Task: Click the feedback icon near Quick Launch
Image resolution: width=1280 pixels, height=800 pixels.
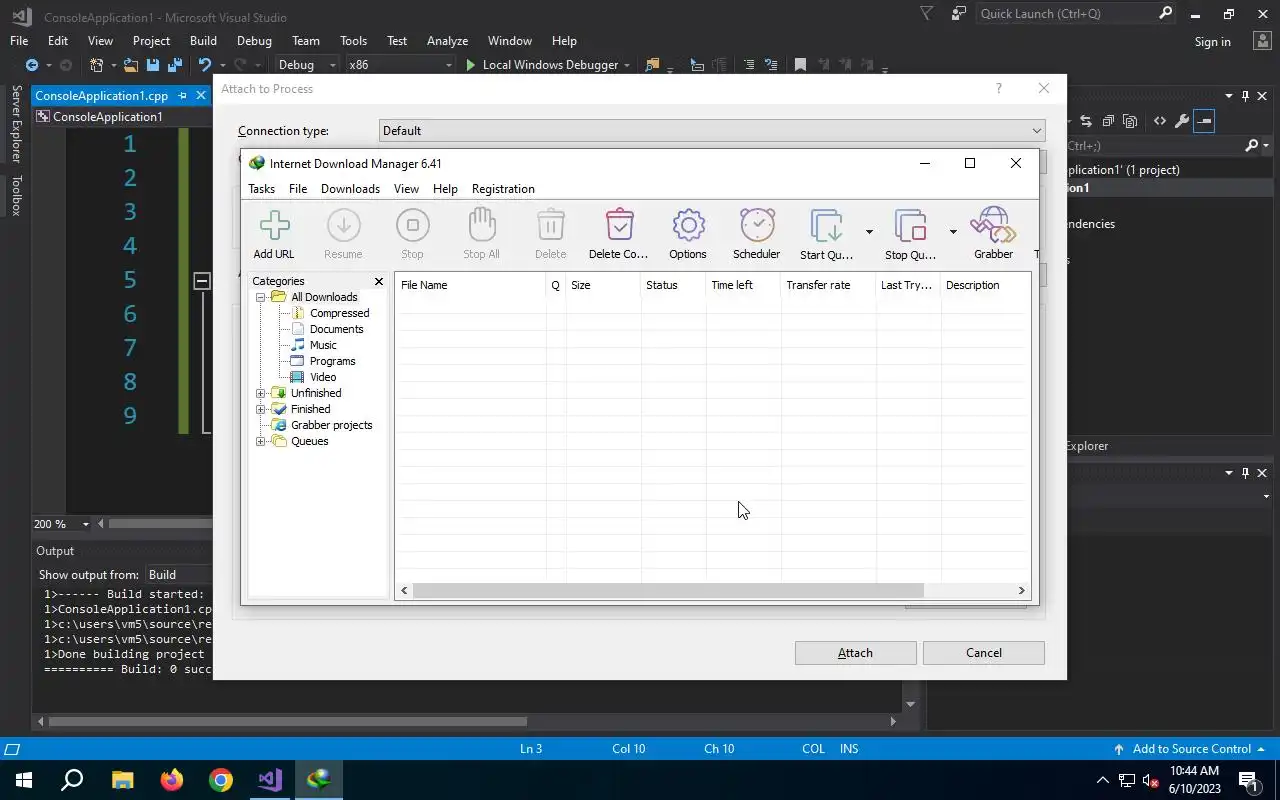Action: 959,14
